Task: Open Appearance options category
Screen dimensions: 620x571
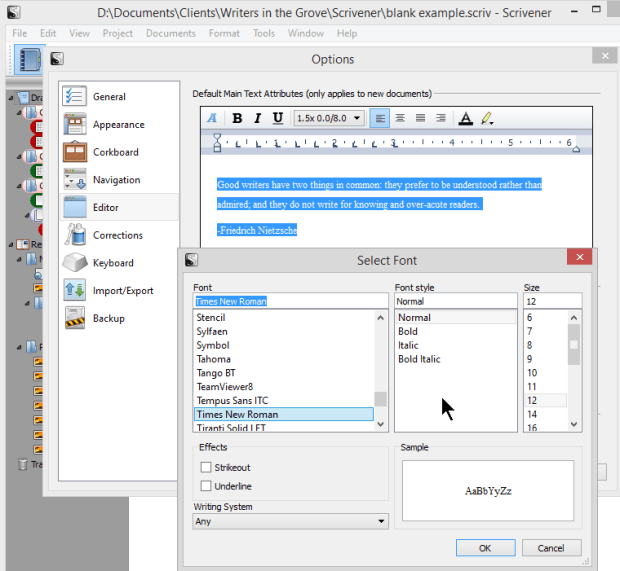Action: point(120,125)
